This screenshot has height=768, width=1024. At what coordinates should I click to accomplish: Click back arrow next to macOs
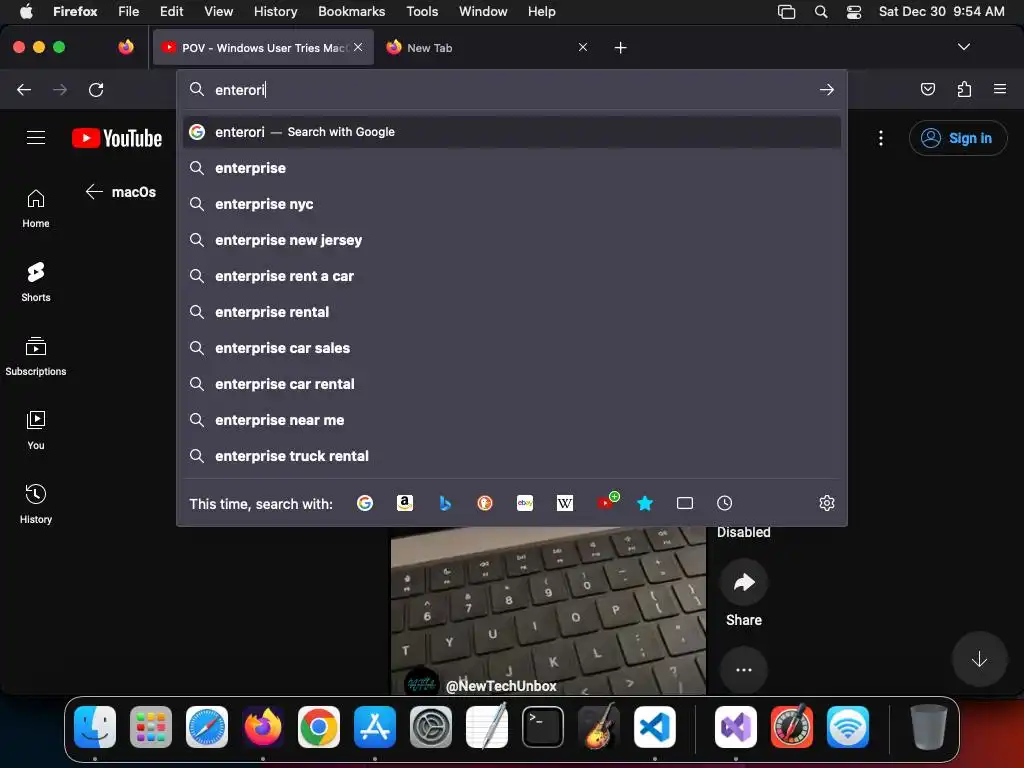pyautogui.click(x=94, y=191)
